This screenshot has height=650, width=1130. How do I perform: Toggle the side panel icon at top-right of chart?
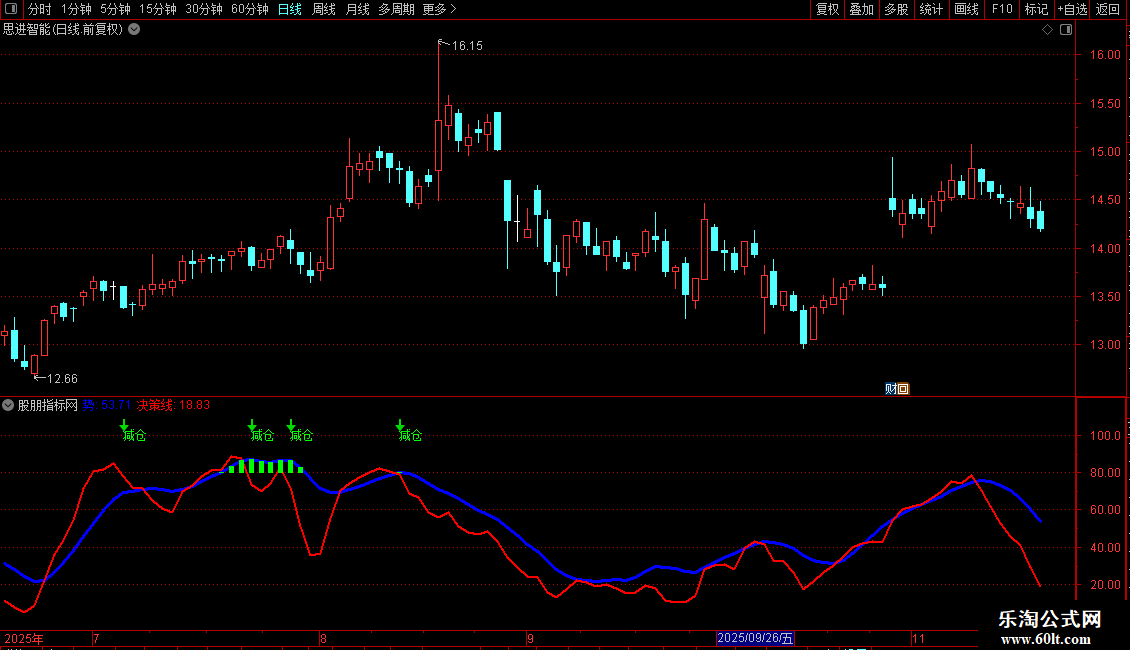[x=1067, y=30]
